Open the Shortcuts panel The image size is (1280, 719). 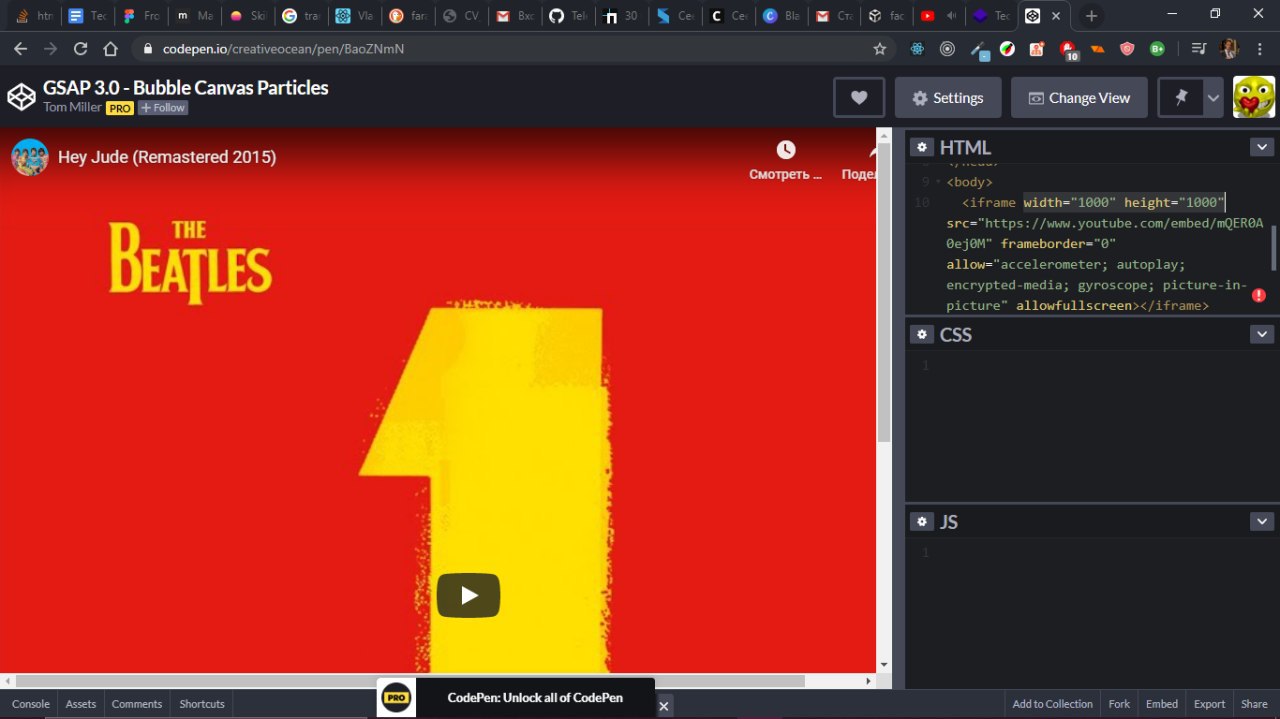pyautogui.click(x=202, y=704)
